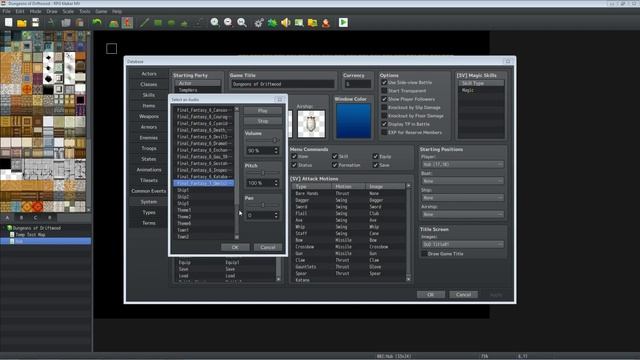This screenshot has height=360, width=640.
Task: Click Cancel button in Database window
Action: point(463,295)
